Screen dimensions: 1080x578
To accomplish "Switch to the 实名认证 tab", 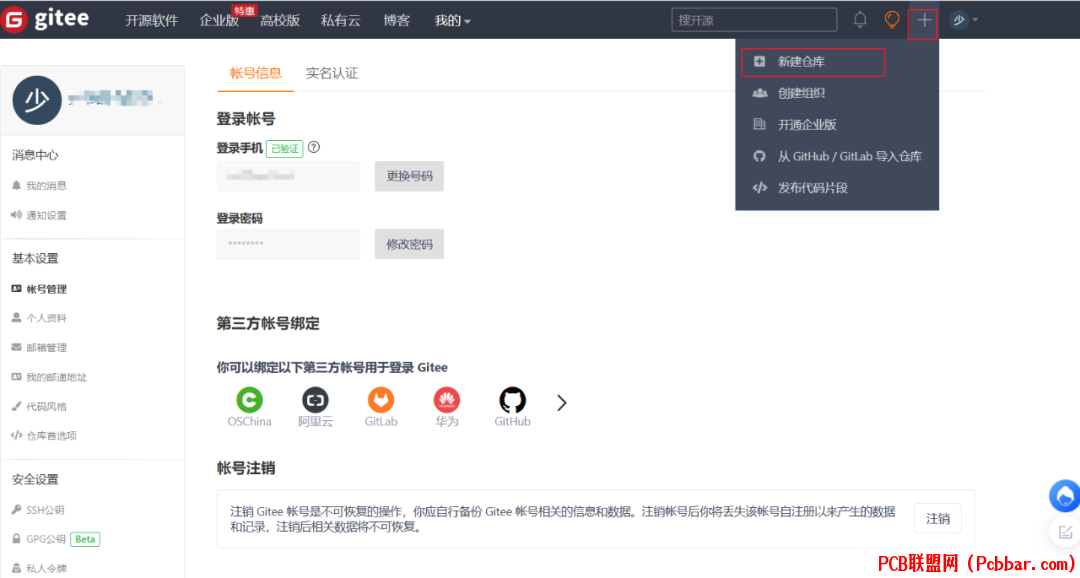I will click(332, 74).
